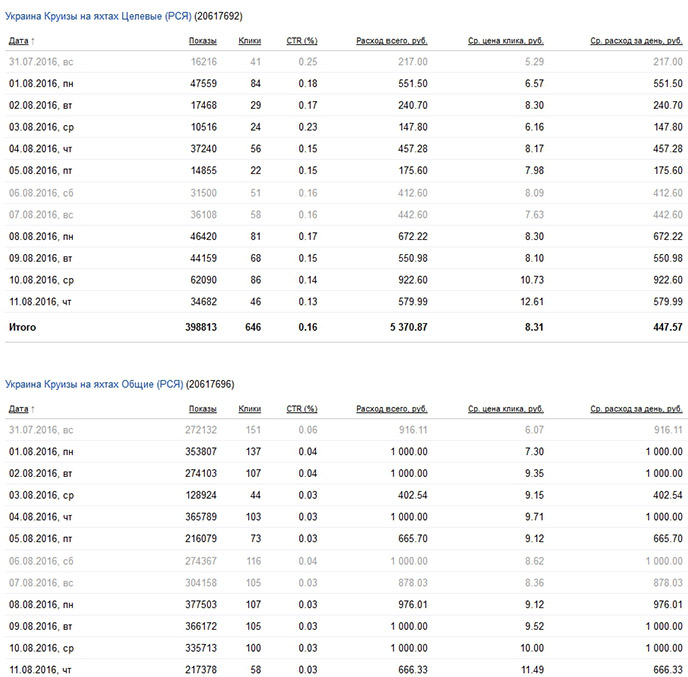688x677 pixels.
Task: Open the Украина Круизы на яхтах Общие campaign link
Action: point(94,385)
